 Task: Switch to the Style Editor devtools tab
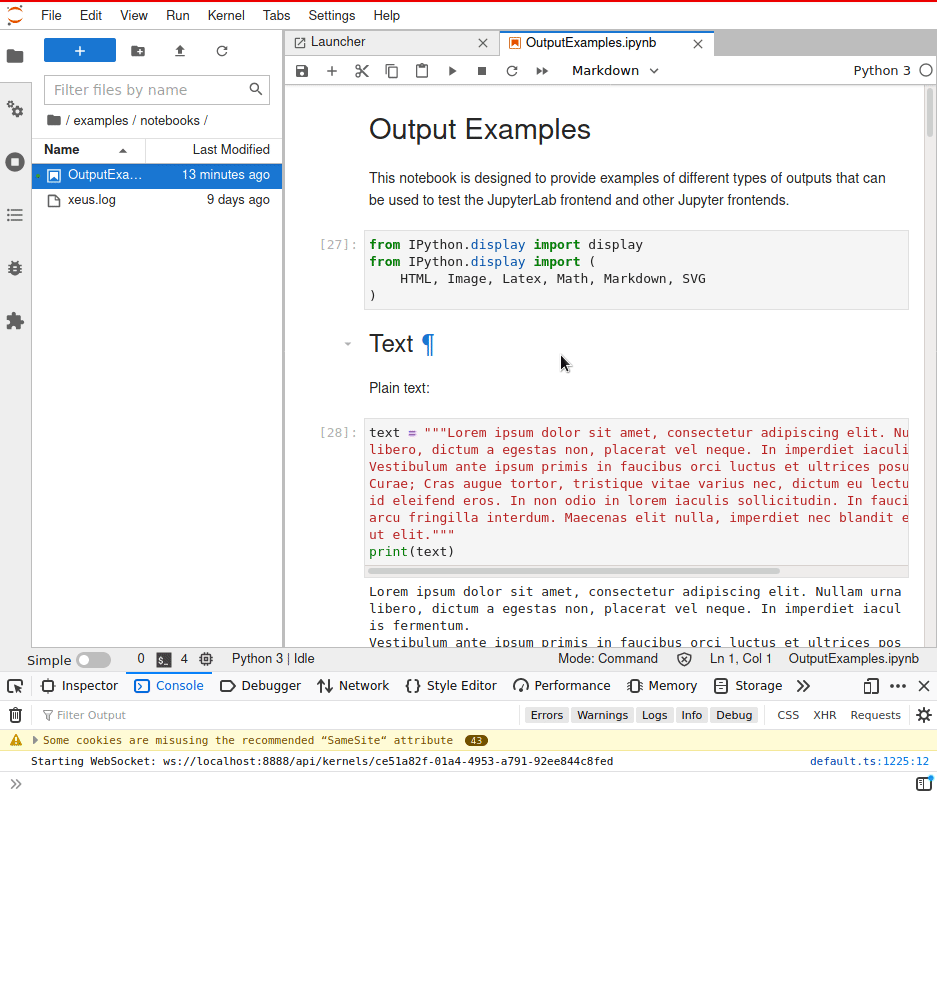point(451,686)
